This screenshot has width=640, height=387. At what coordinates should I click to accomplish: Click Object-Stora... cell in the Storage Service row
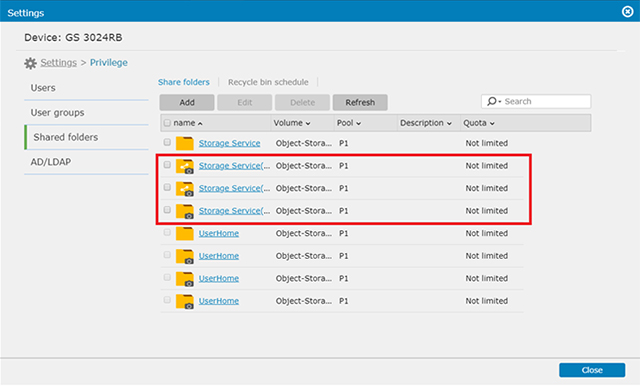(304, 143)
